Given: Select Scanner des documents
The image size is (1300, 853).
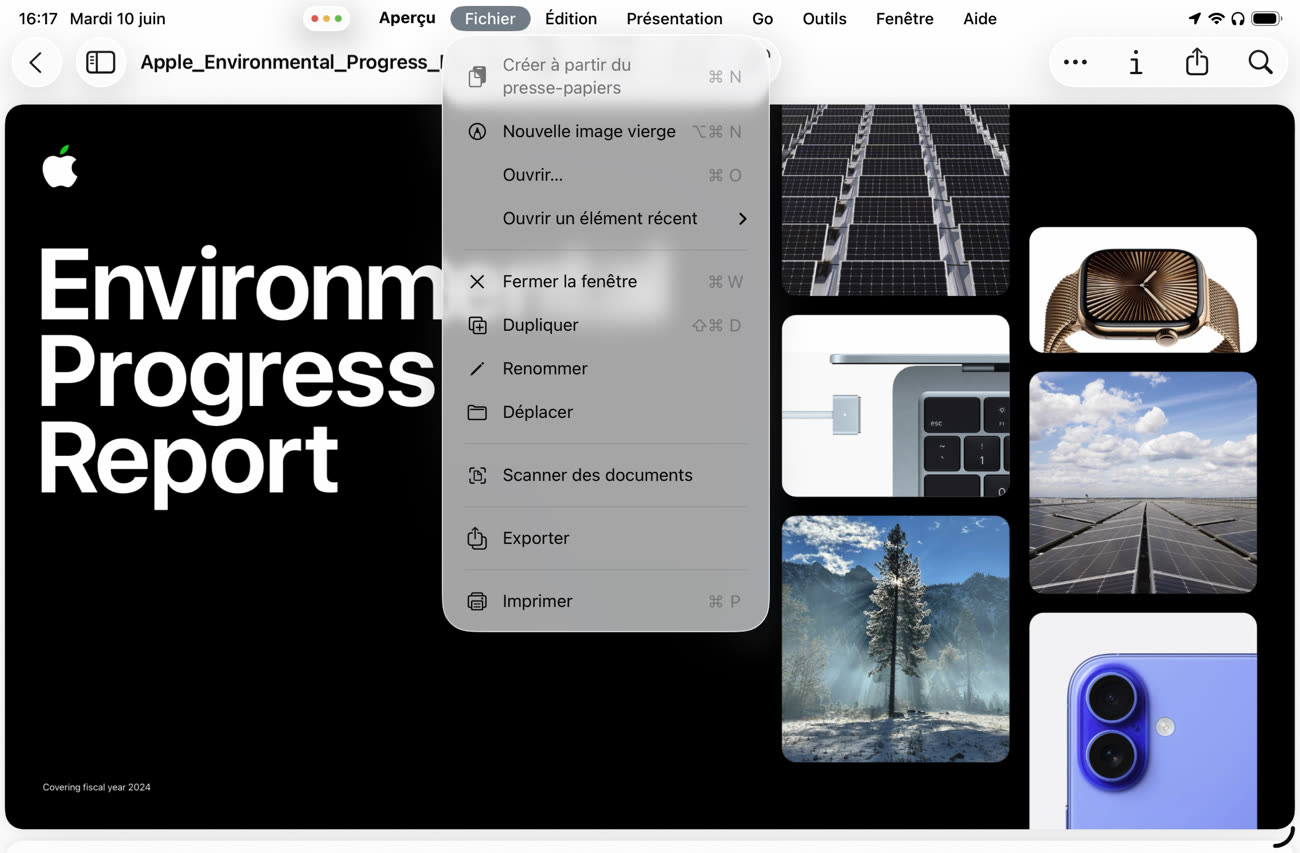Looking at the screenshot, I should click(605, 475).
